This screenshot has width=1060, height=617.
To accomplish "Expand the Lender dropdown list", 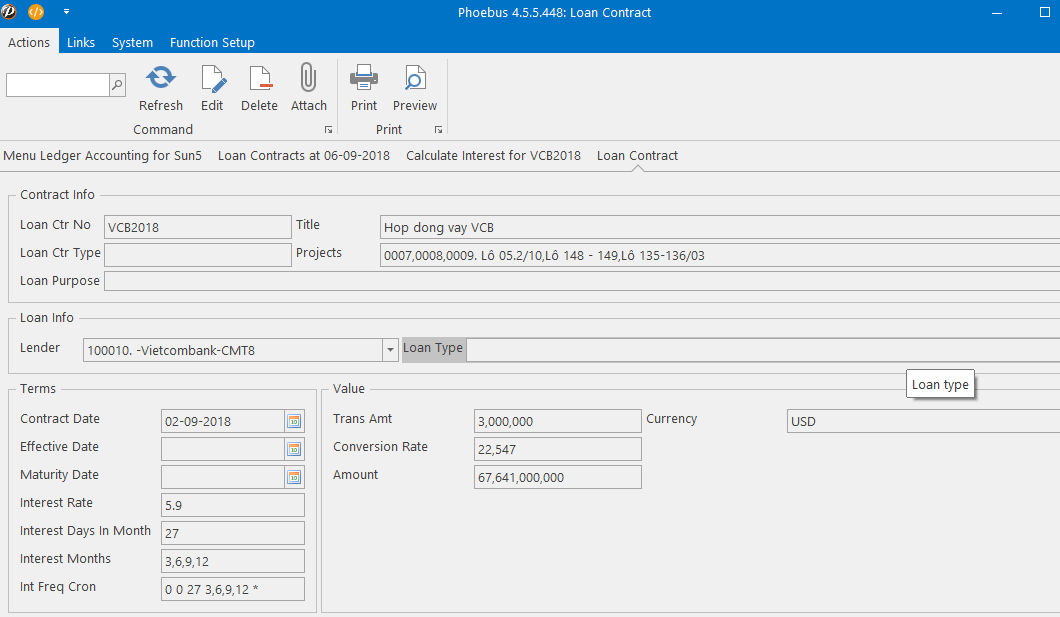I will (x=390, y=350).
